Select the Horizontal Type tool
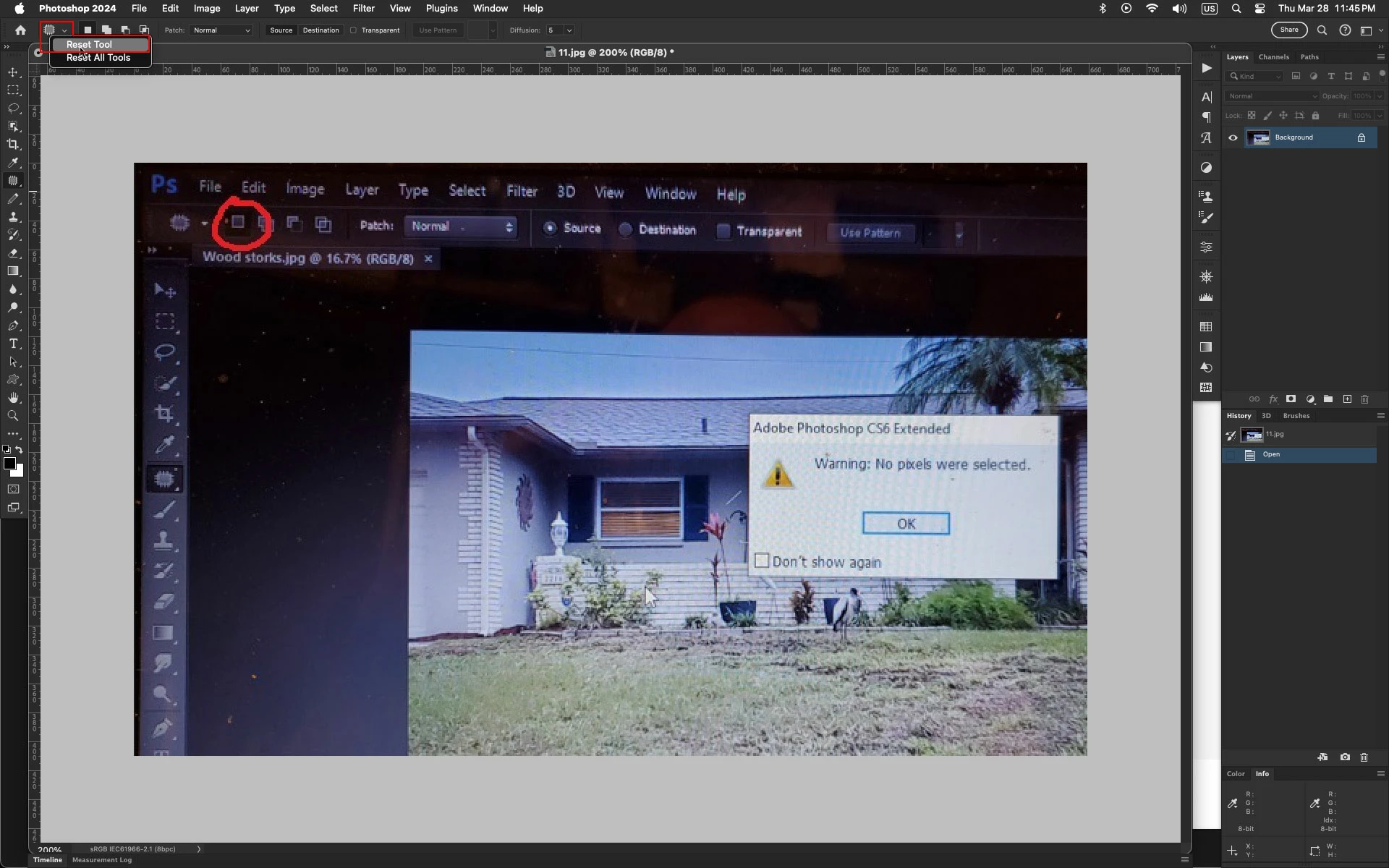The height and width of the screenshot is (868, 1389). [x=13, y=344]
